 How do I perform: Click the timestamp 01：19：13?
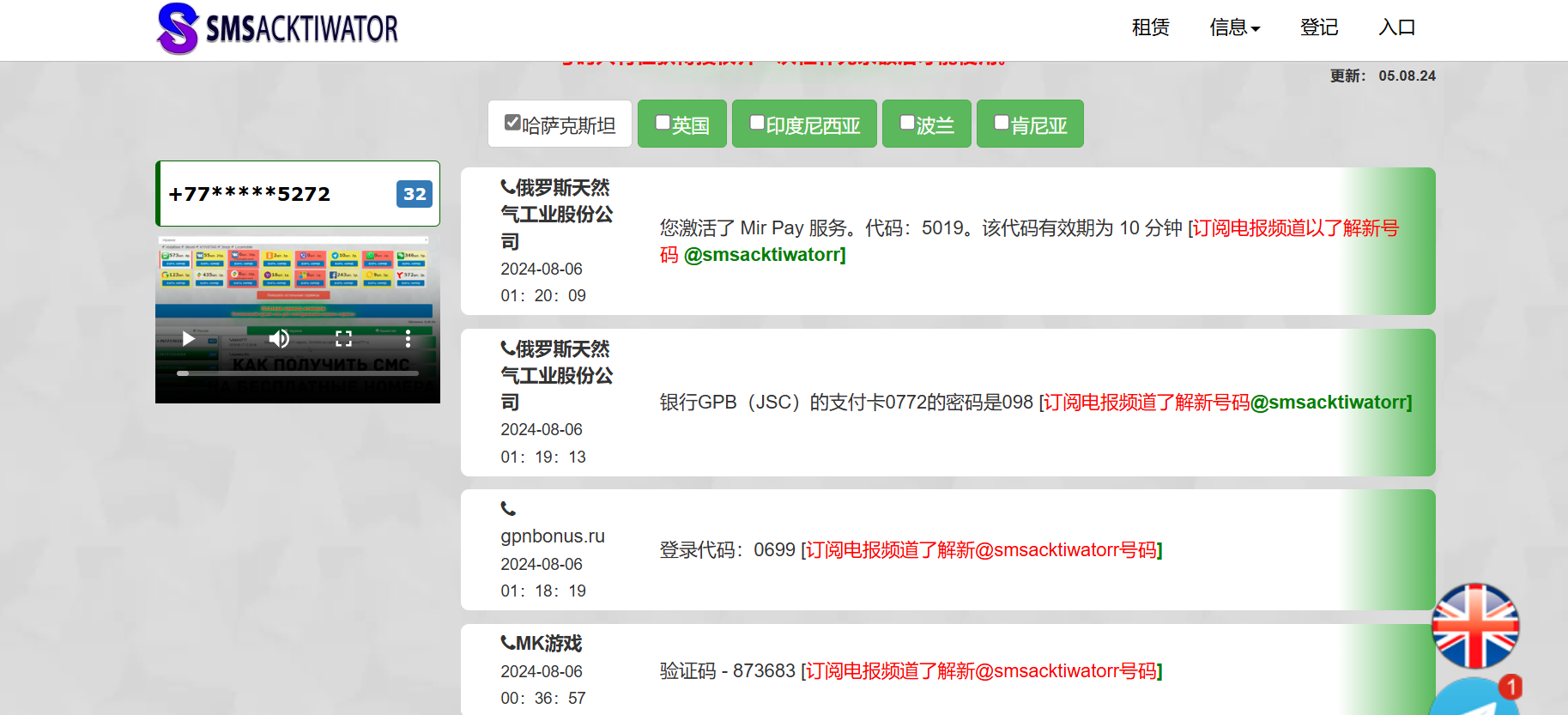point(543,457)
